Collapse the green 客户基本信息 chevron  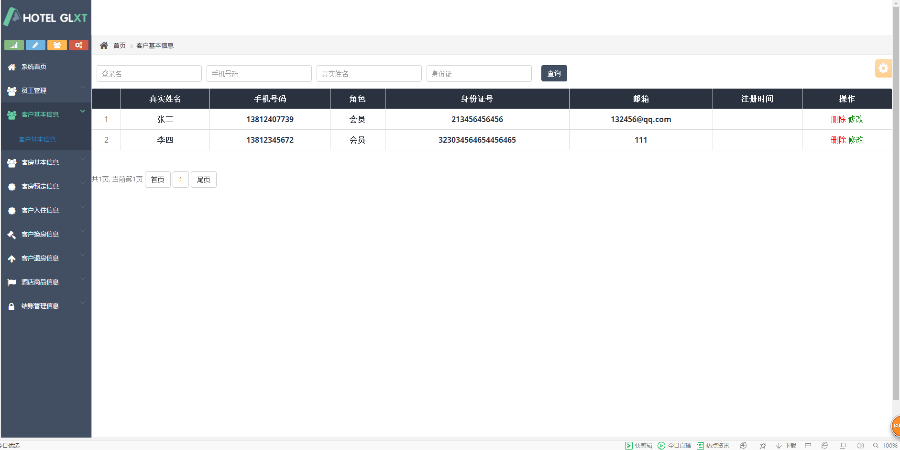coord(83,111)
